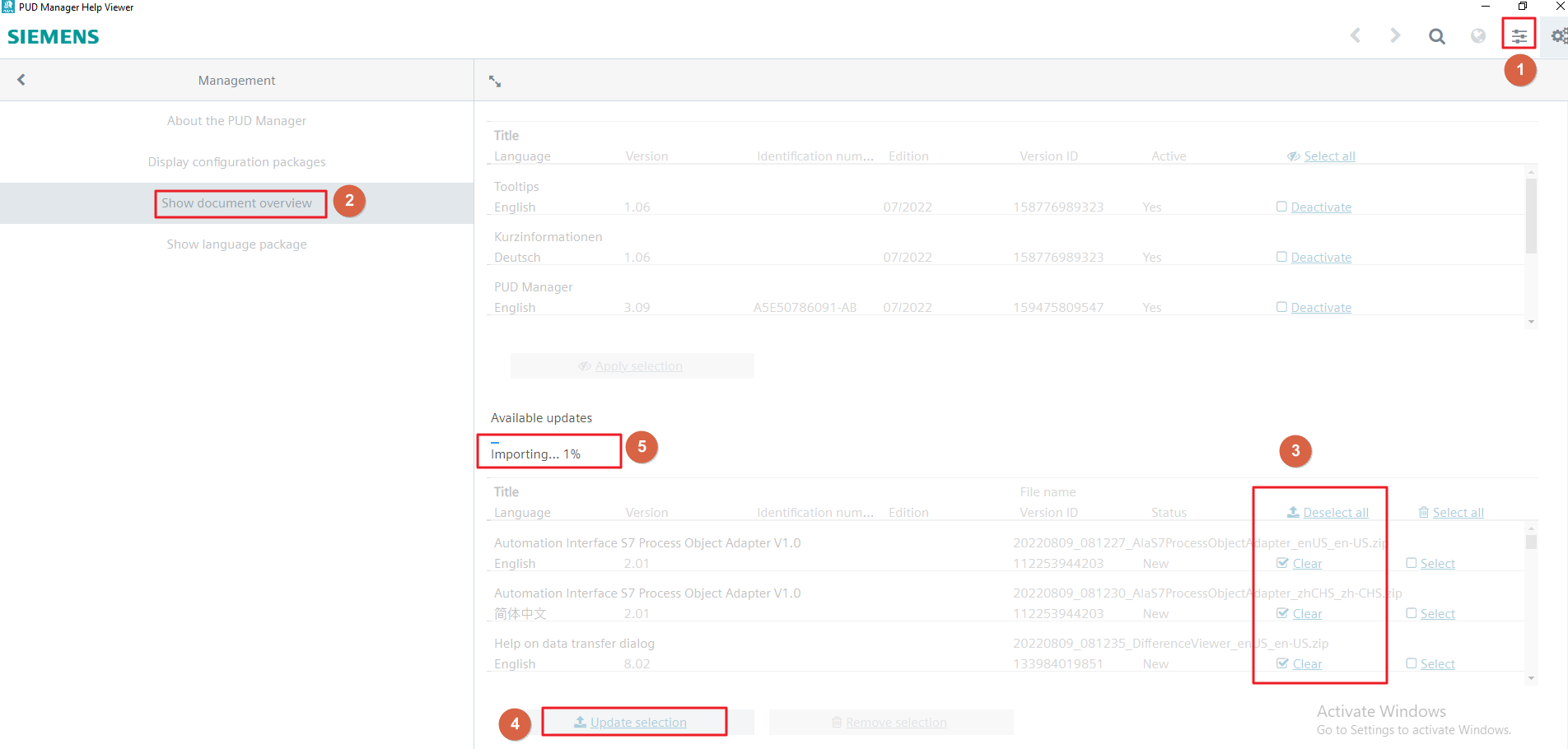The image size is (1568, 749).
Task: Click the Available updates list scrollbar thumb
Action: 1531,542
